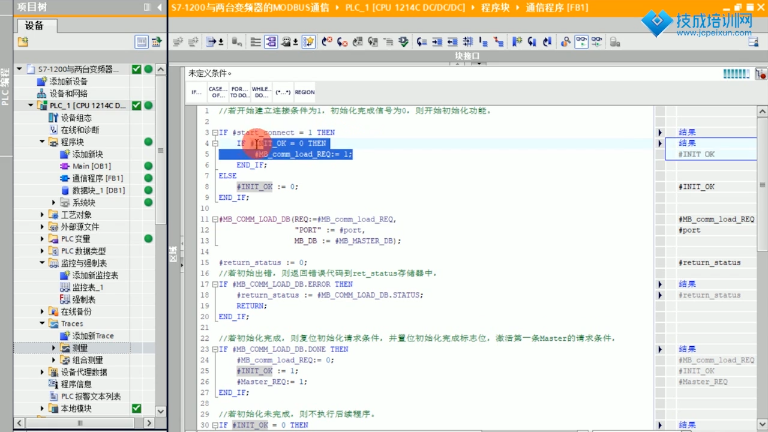Viewport: 768px width, 432px height.
Task: Click the green checkmark beside PLC_1 row
Action: click(x=137, y=105)
